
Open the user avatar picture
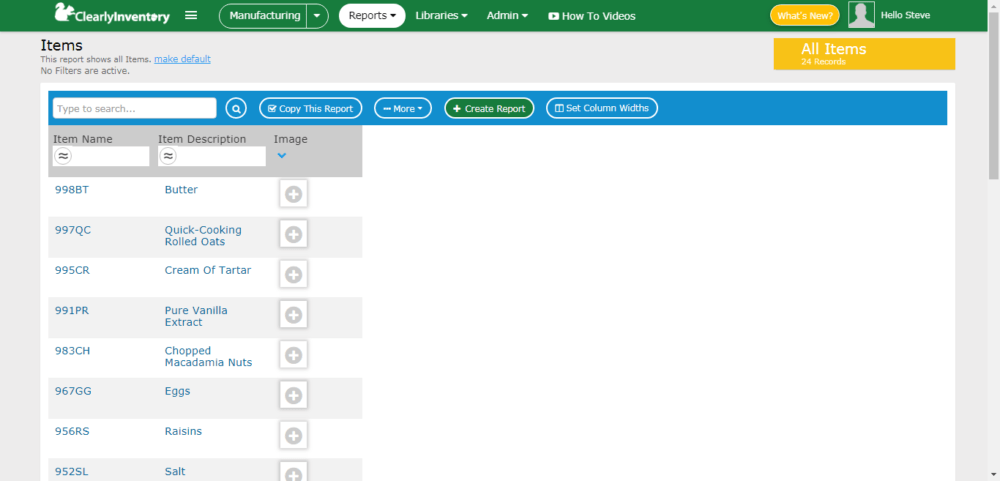861,15
